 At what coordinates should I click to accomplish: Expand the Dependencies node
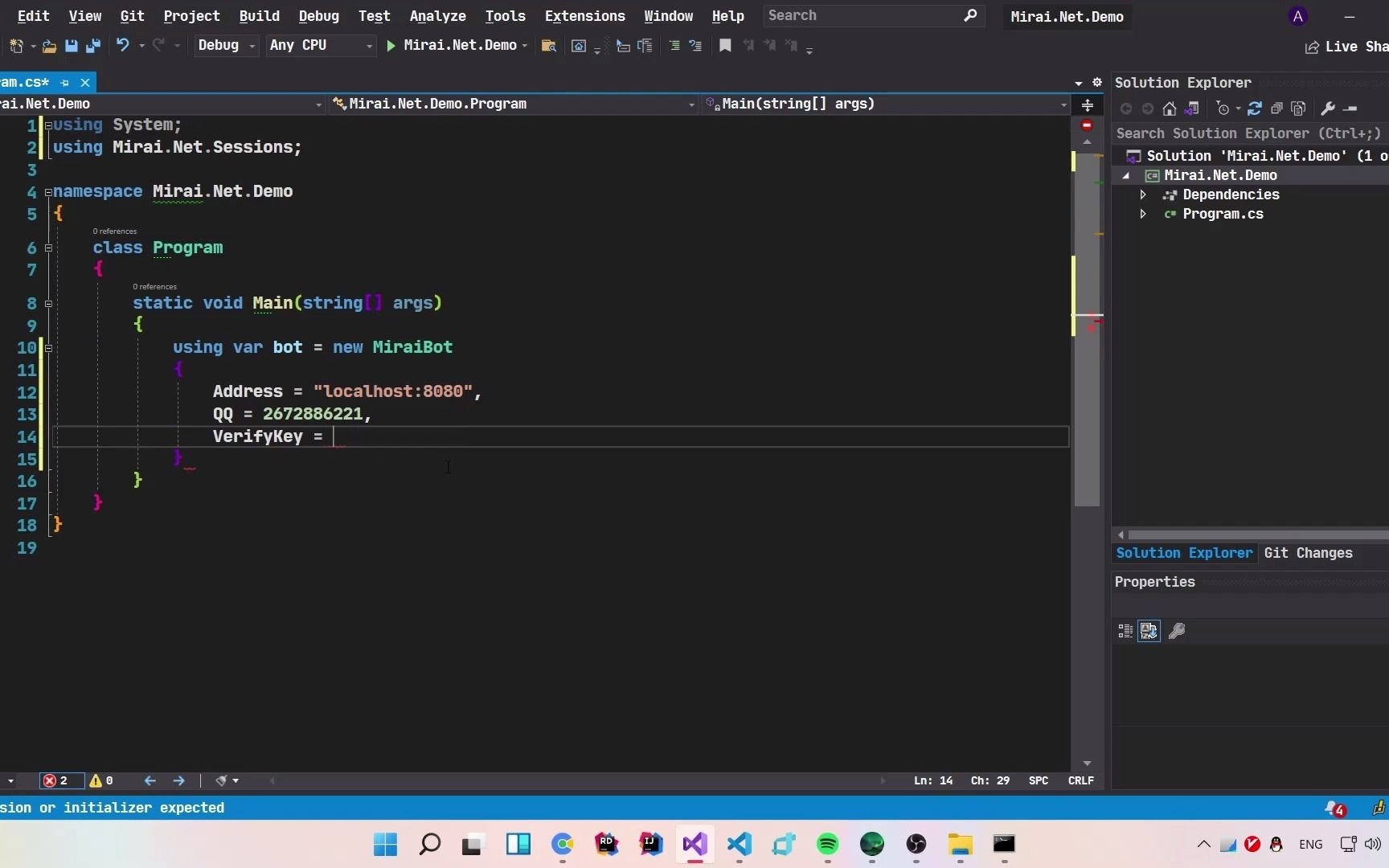pos(1143,194)
